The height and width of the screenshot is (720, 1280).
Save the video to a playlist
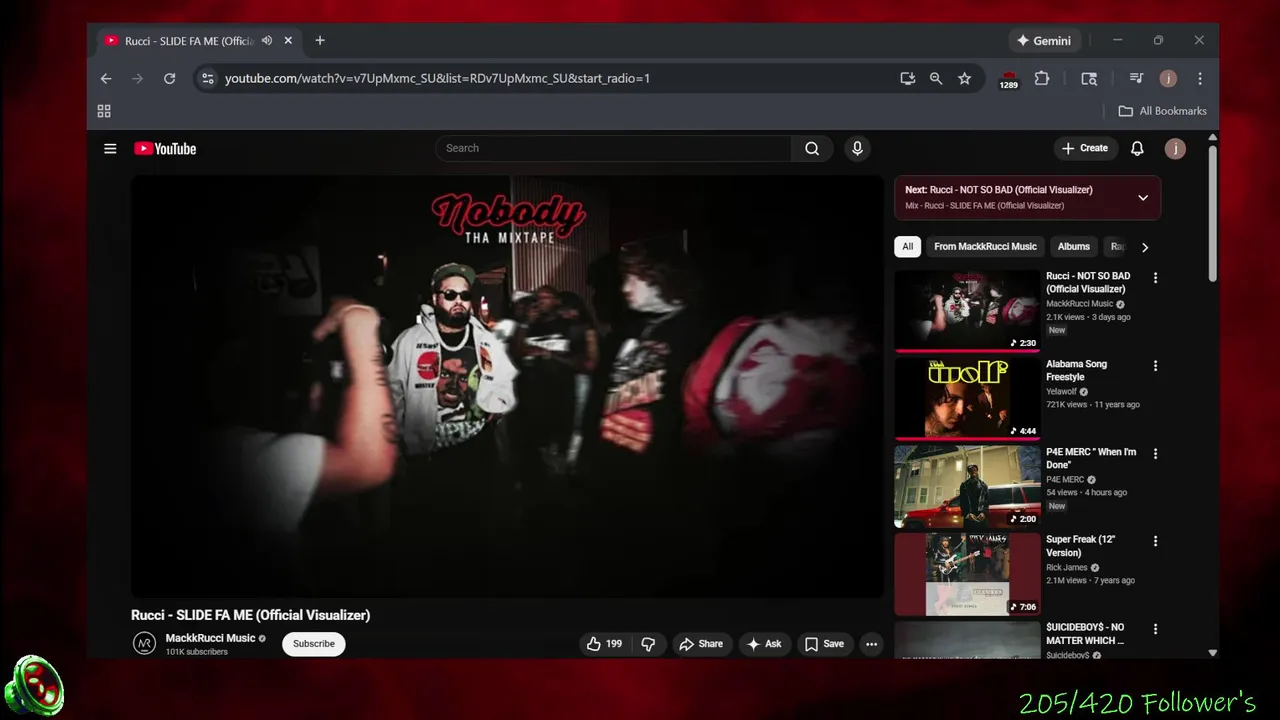point(825,644)
